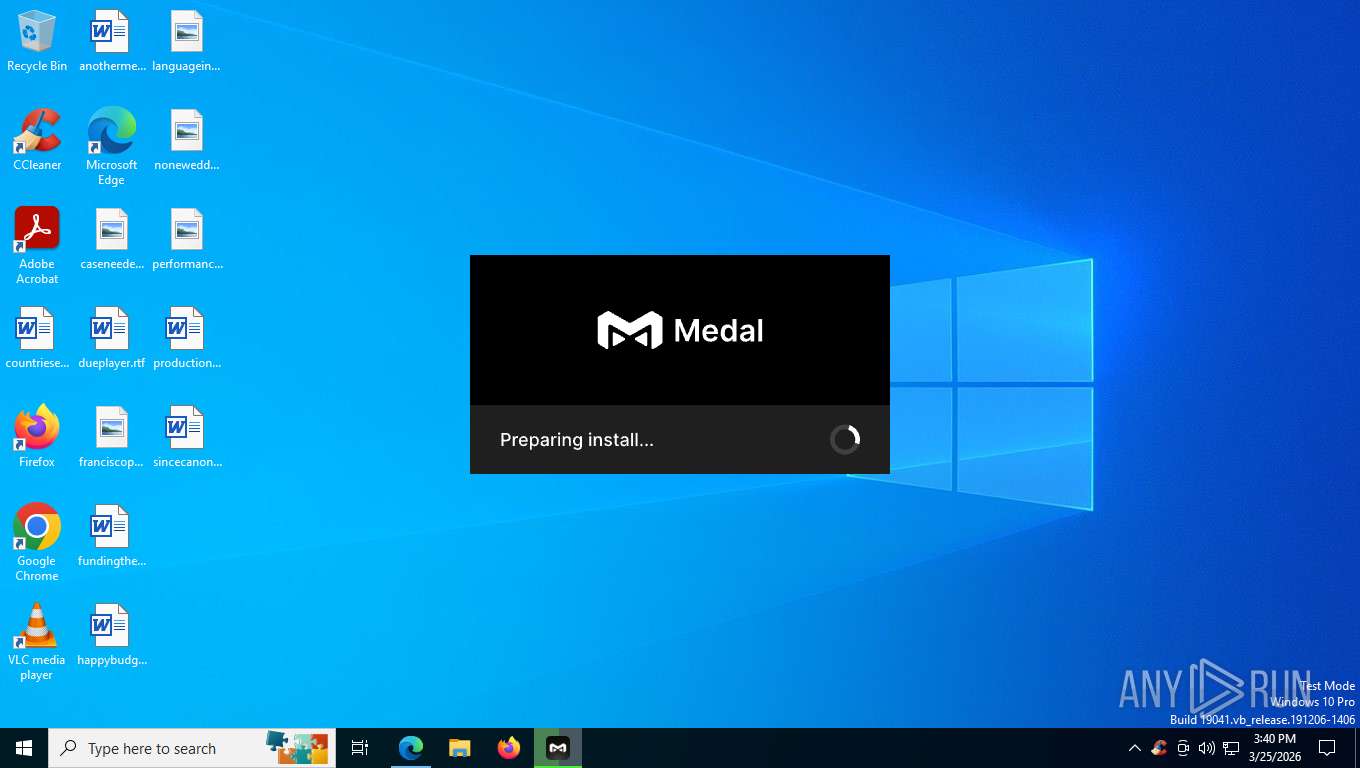Select the Google Chrome desktop shortcut
The height and width of the screenshot is (768, 1360).
(x=37, y=543)
